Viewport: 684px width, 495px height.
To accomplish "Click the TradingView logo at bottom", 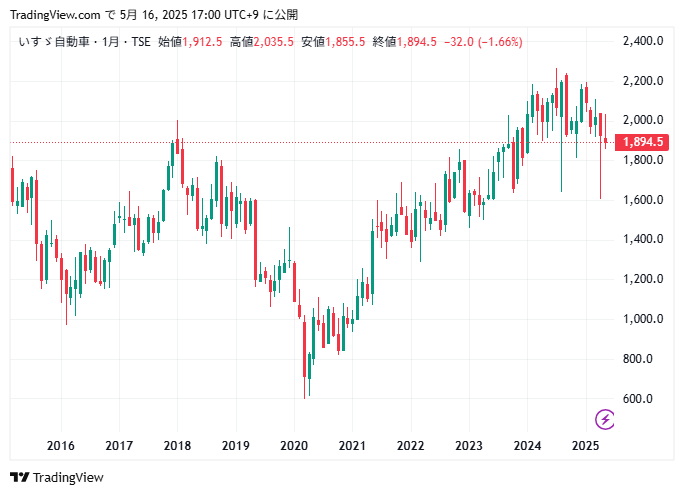I will pyautogui.click(x=57, y=478).
